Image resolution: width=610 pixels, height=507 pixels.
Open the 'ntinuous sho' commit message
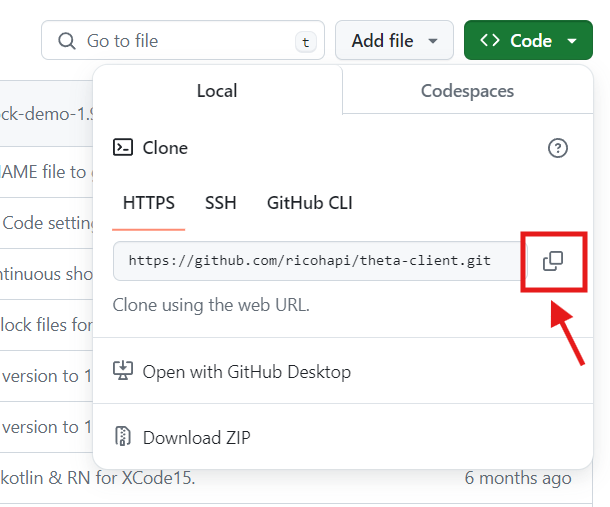click(x=46, y=274)
